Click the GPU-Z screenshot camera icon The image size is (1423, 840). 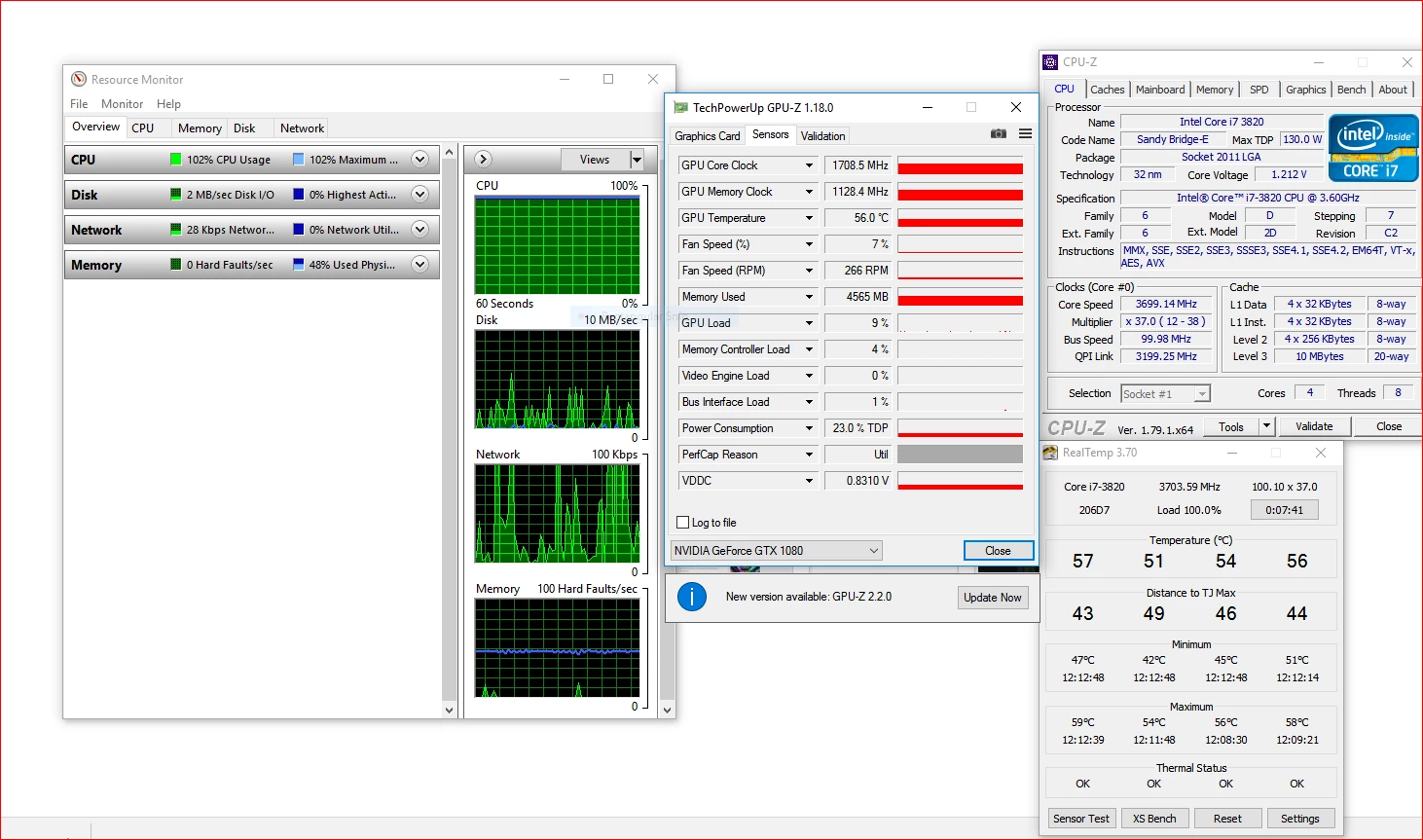coord(999,134)
